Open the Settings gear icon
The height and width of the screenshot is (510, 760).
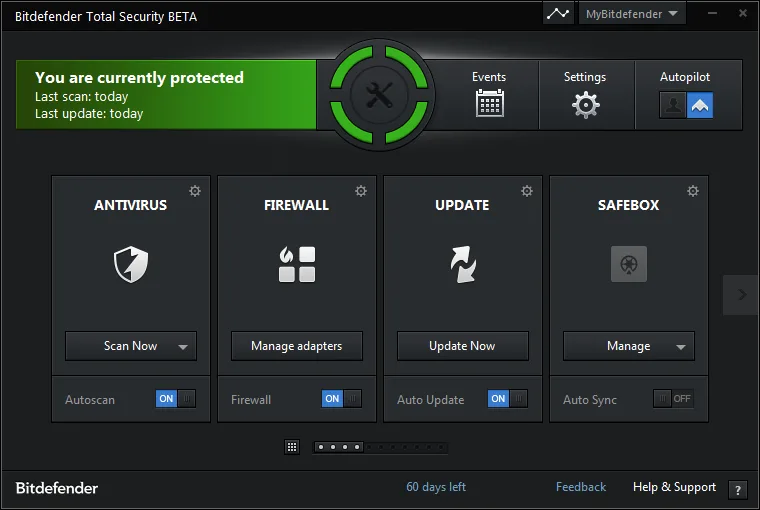pyautogui.click(x=586, y=105)
